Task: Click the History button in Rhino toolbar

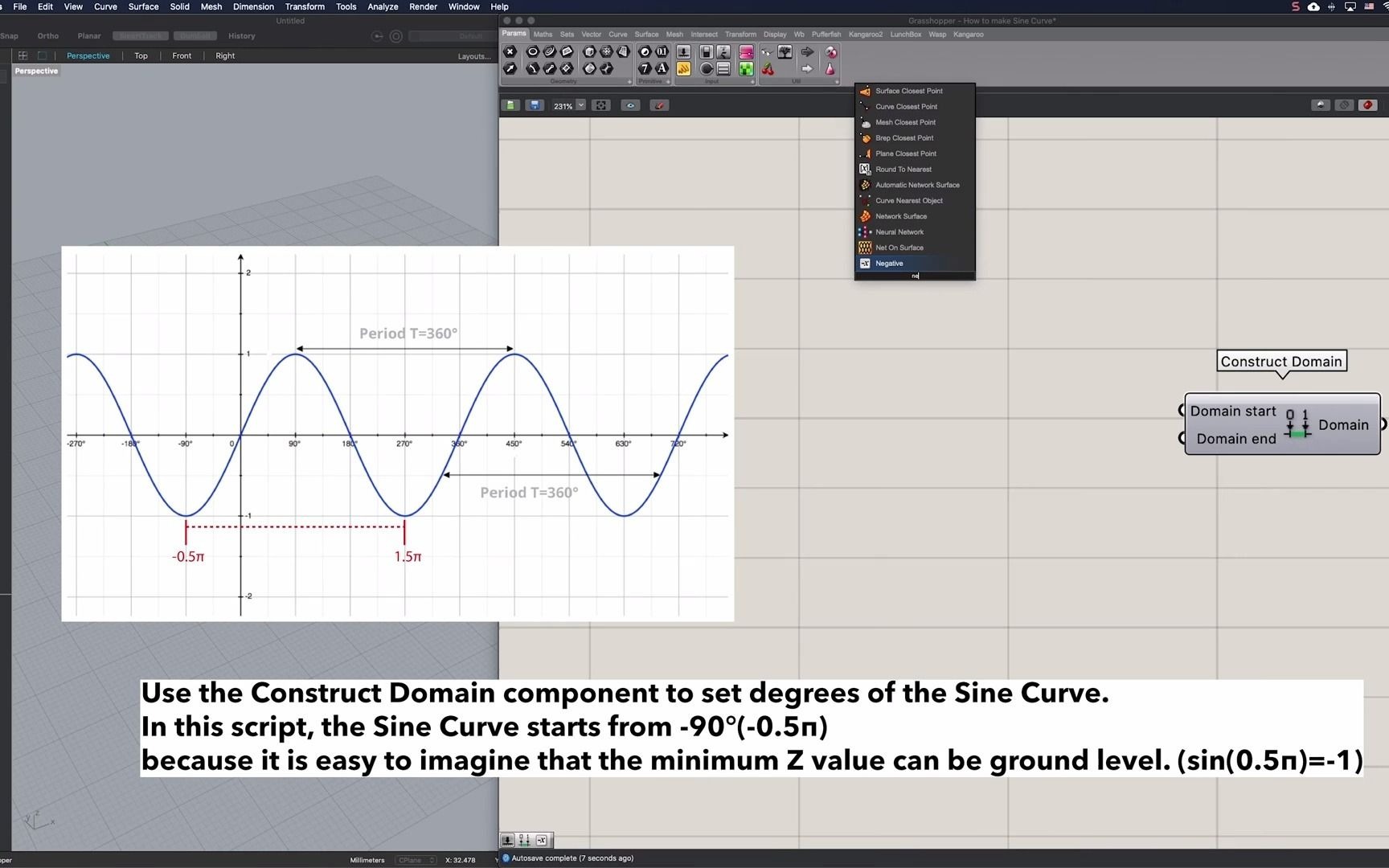Action: coord(242,36)
